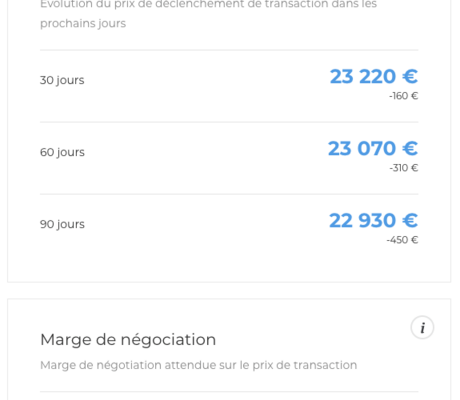
Task: Click the -310 € price difference
Action: [404, 168]
